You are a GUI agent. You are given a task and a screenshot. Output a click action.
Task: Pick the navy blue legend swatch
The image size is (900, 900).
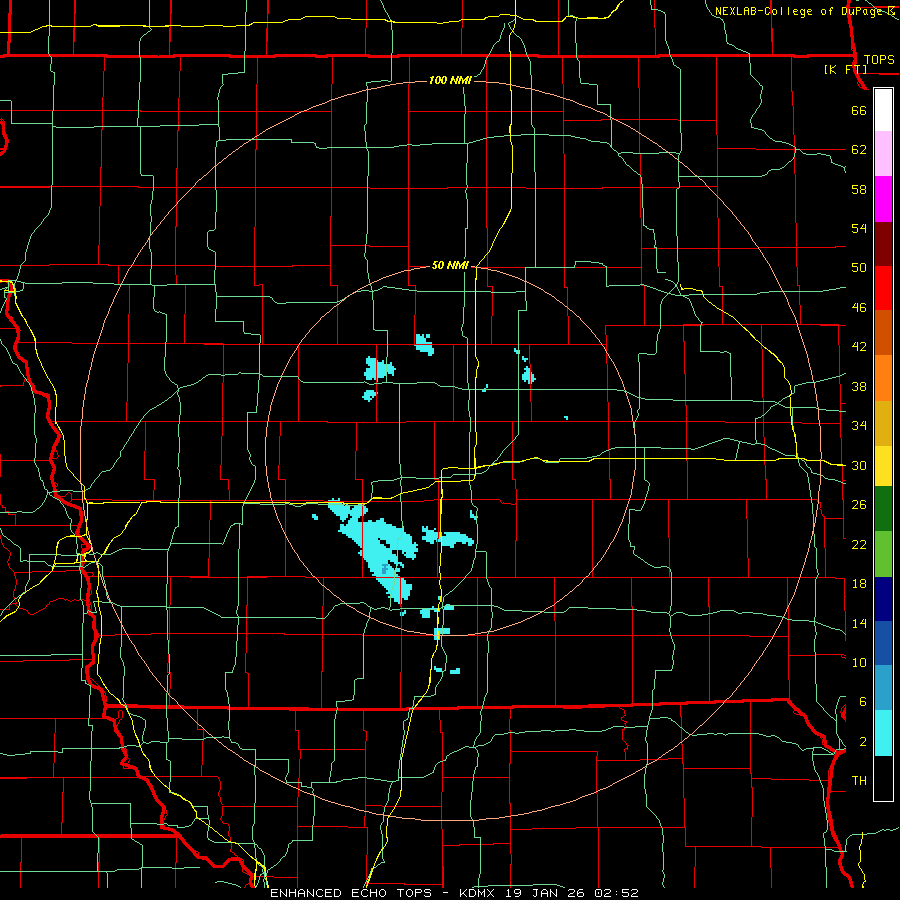click(883, 599)
